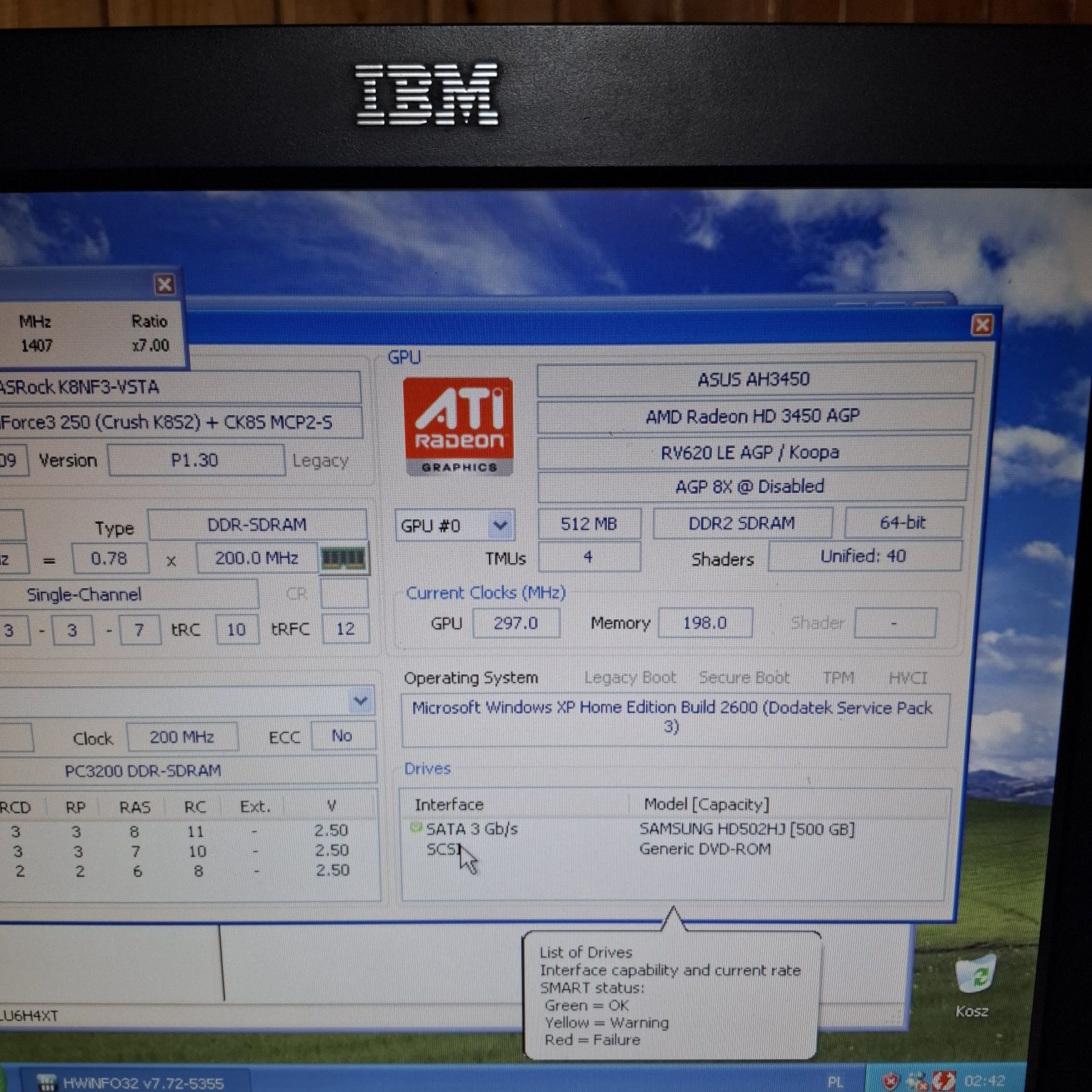This screenshot has height=1092, width=1092.
Task: Click the Secure Boot label
Action: point(745,677)
